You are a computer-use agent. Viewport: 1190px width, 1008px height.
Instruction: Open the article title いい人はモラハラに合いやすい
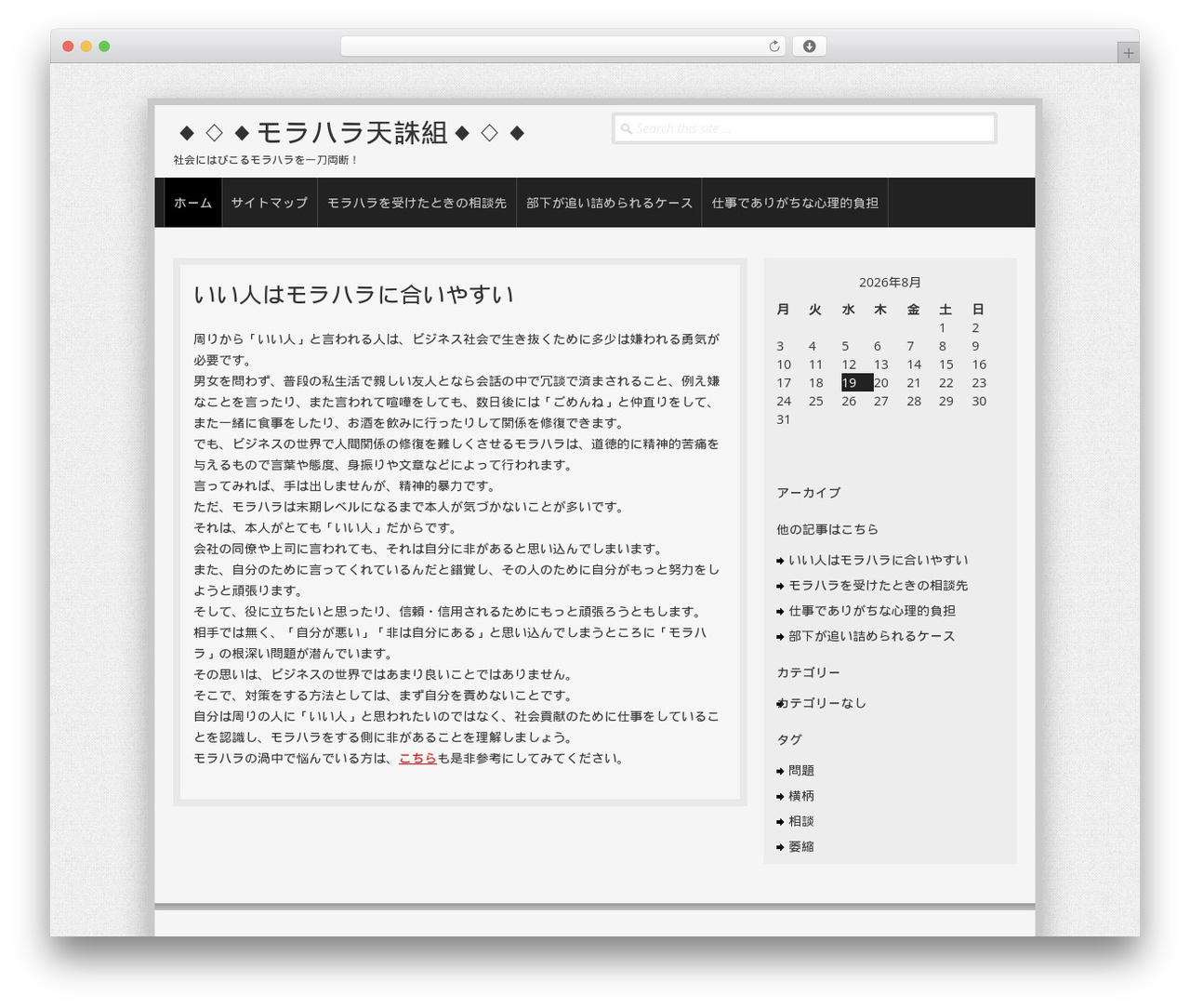coord(353,295)
